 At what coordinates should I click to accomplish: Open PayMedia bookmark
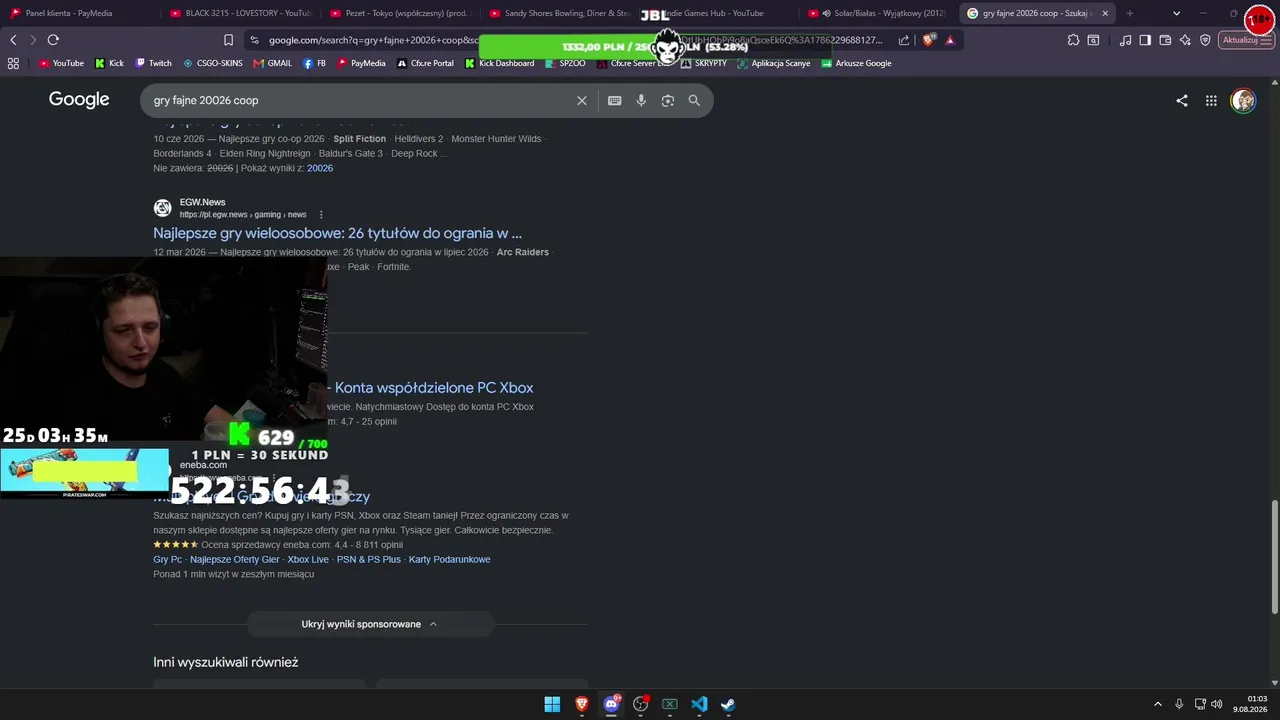click(361, 63)
